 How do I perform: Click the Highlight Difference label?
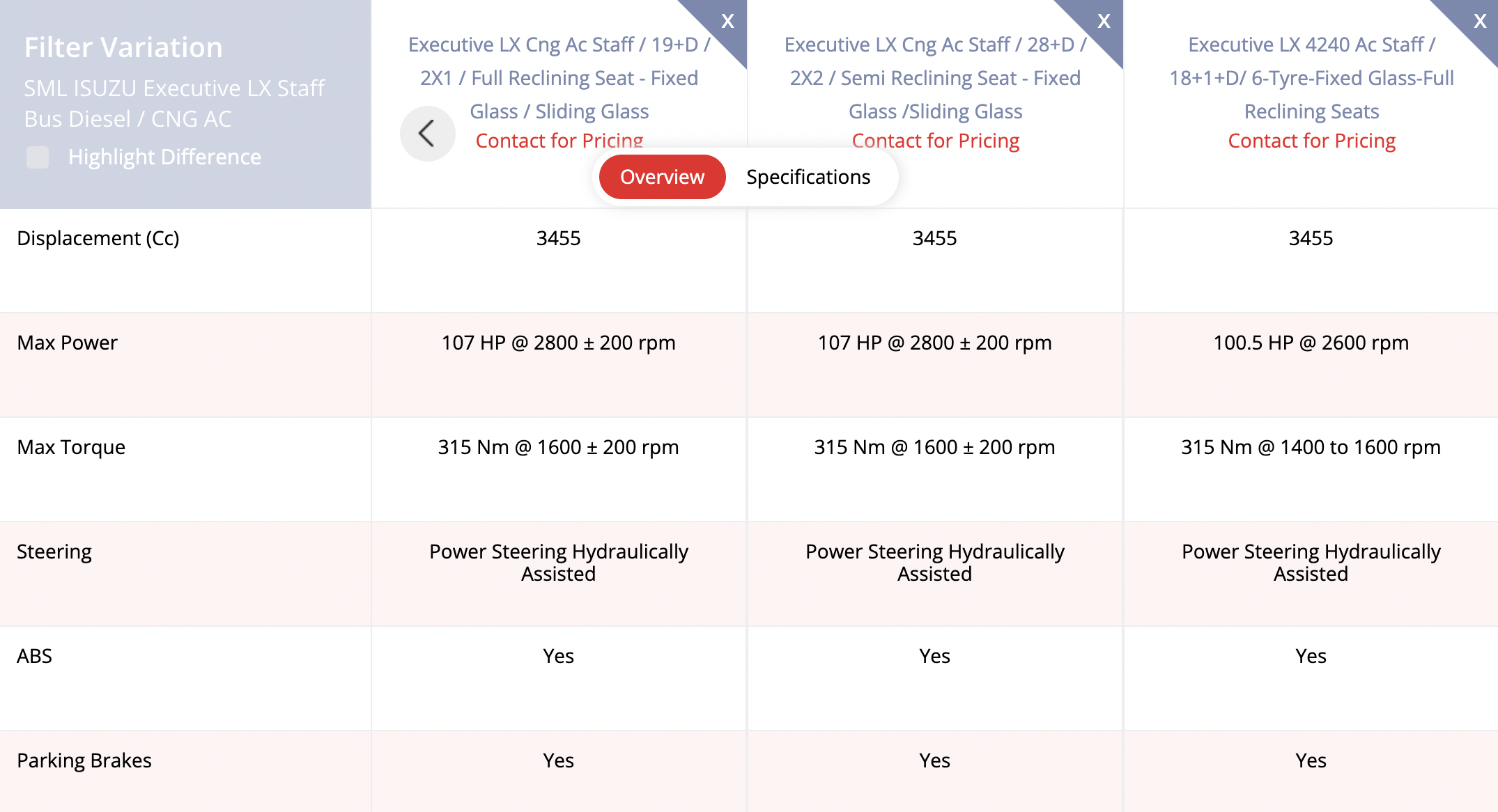point(164,157)
